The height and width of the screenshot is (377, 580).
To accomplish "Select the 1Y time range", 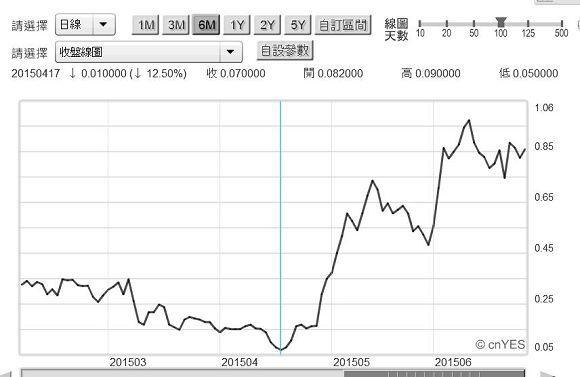I will [x=237, y=25].
